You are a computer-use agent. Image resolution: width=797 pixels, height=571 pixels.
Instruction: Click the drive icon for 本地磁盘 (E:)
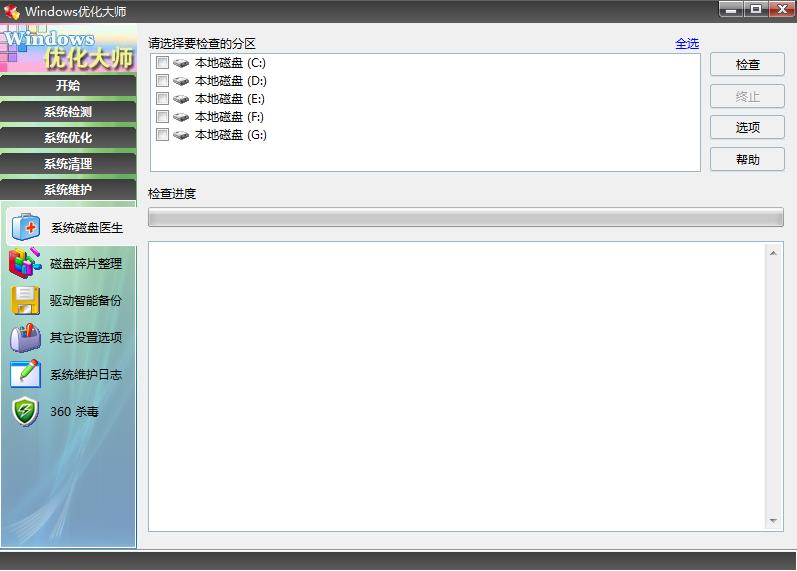pos(180,99)
